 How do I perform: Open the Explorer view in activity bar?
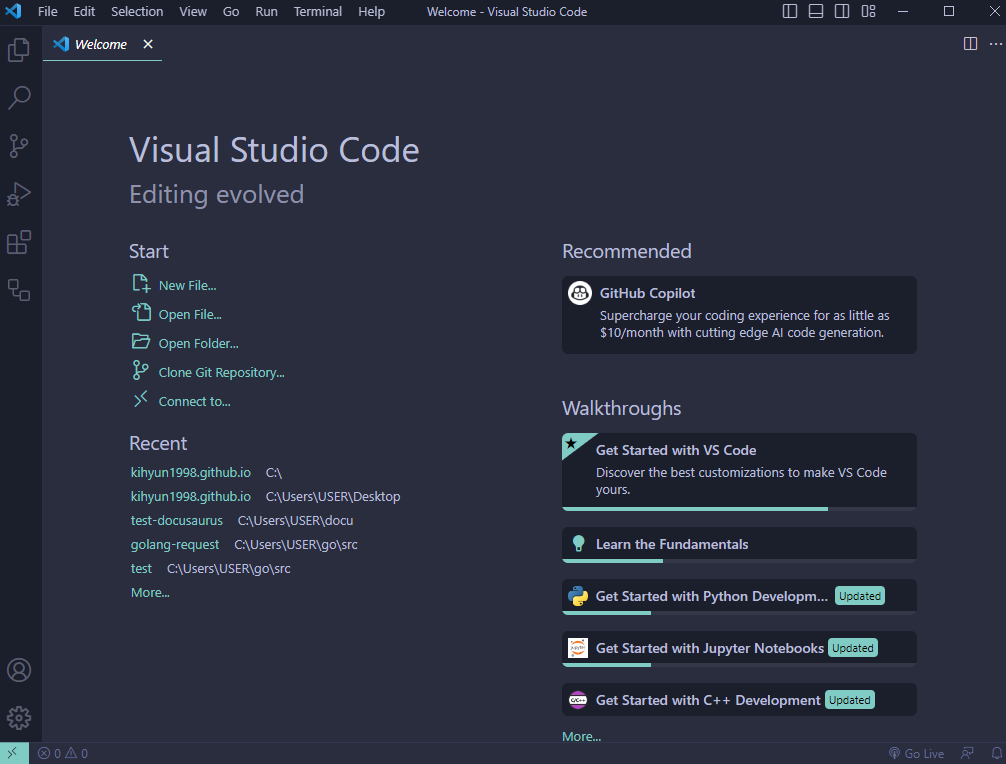pos(19,49)
